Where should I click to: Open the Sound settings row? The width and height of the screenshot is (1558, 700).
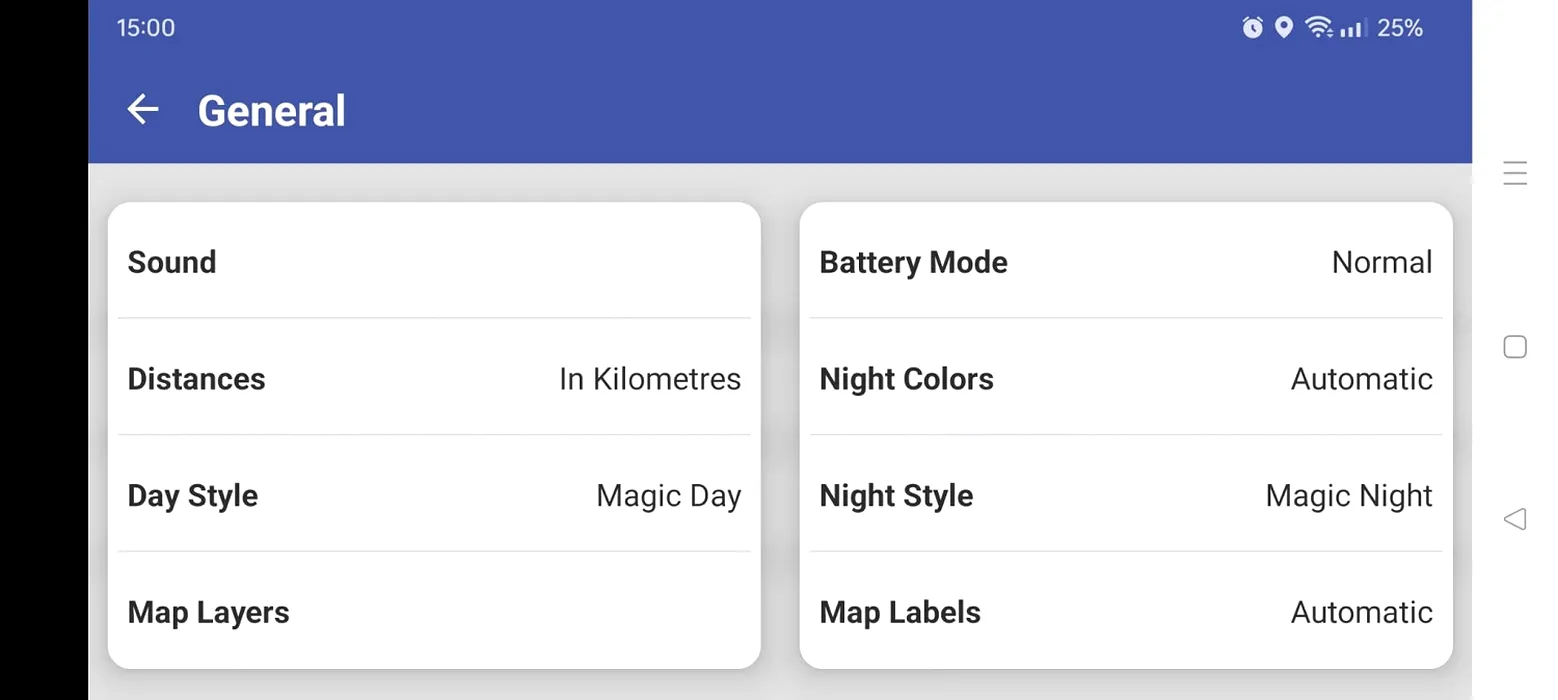click(434, 262)
